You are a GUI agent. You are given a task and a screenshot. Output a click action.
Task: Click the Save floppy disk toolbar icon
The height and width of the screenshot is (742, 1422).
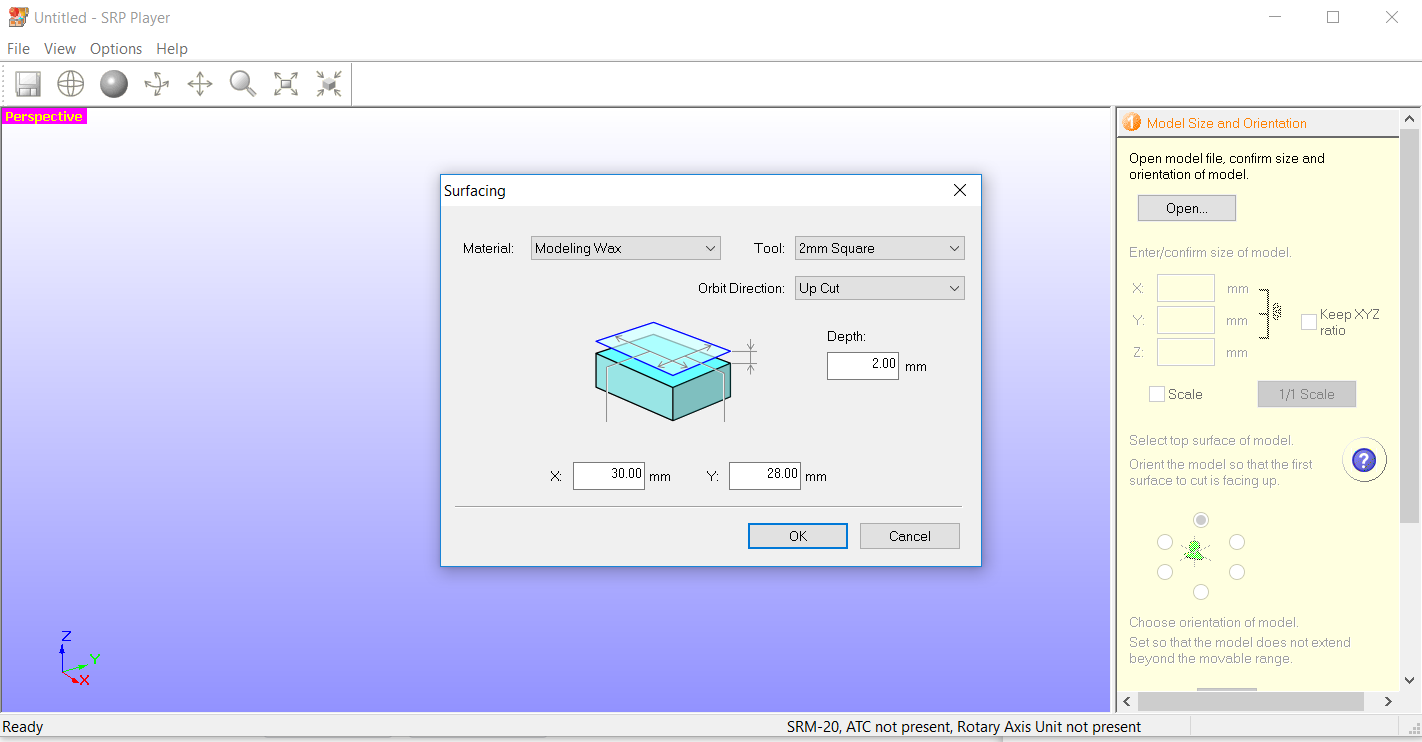28,84
